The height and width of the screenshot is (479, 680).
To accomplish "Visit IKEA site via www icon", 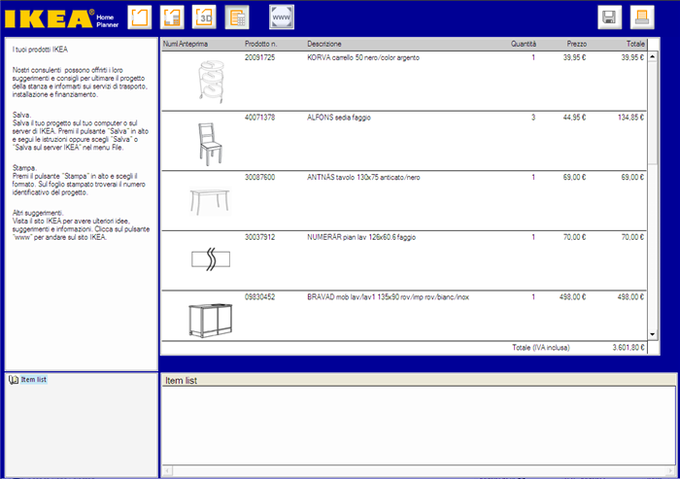I will [x=281, y=17].
